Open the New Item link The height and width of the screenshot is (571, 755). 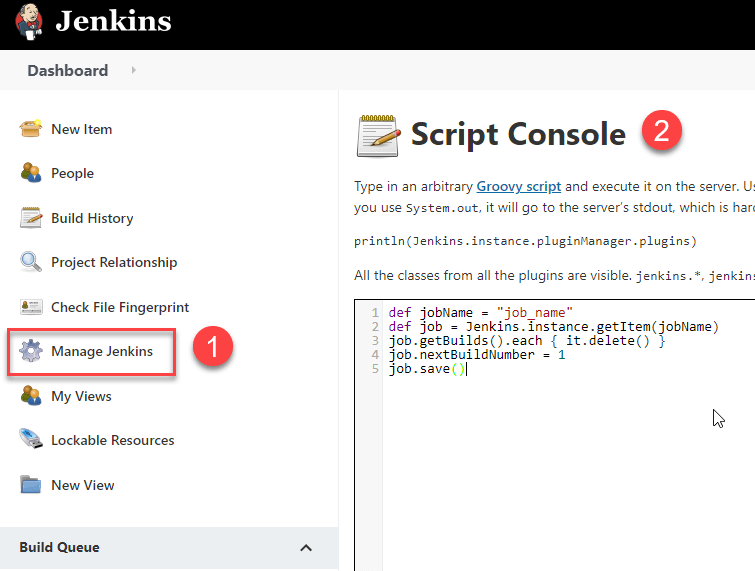click(82, 130)
